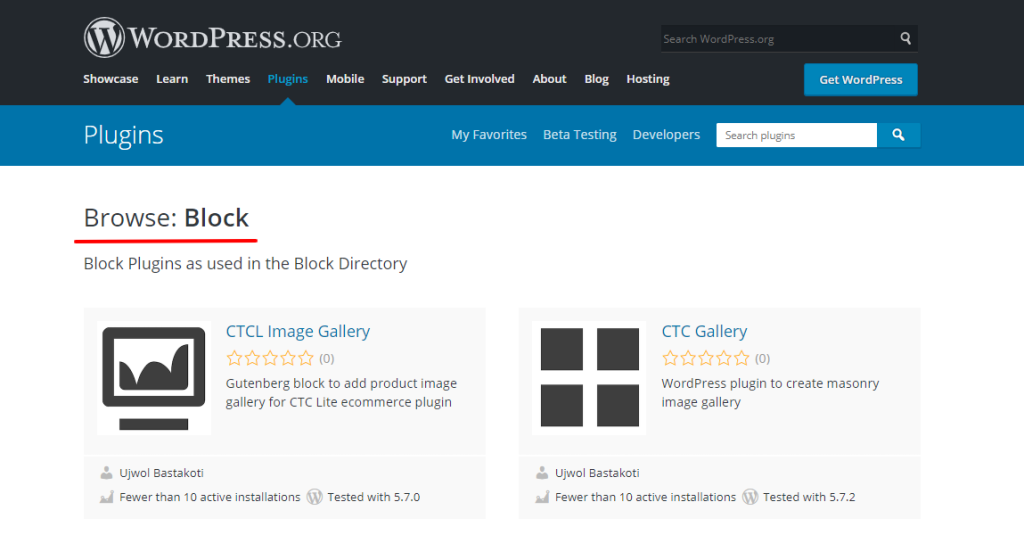Click the text 'Block Plugins as used in the Block Directory'
This screenshot has width=1024, height=535.
coord(245,263)
